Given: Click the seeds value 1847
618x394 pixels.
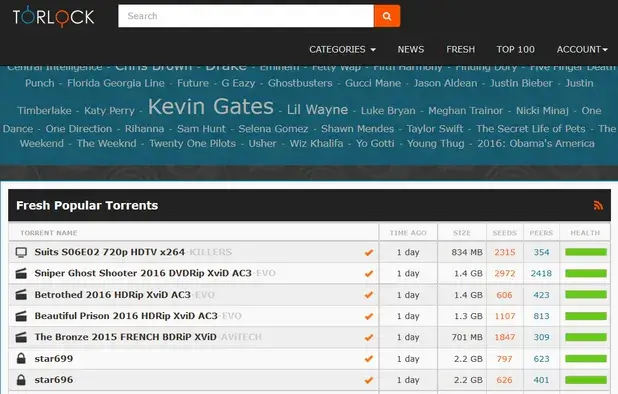Looking at the screenshot, I should (x=505, y=337).
